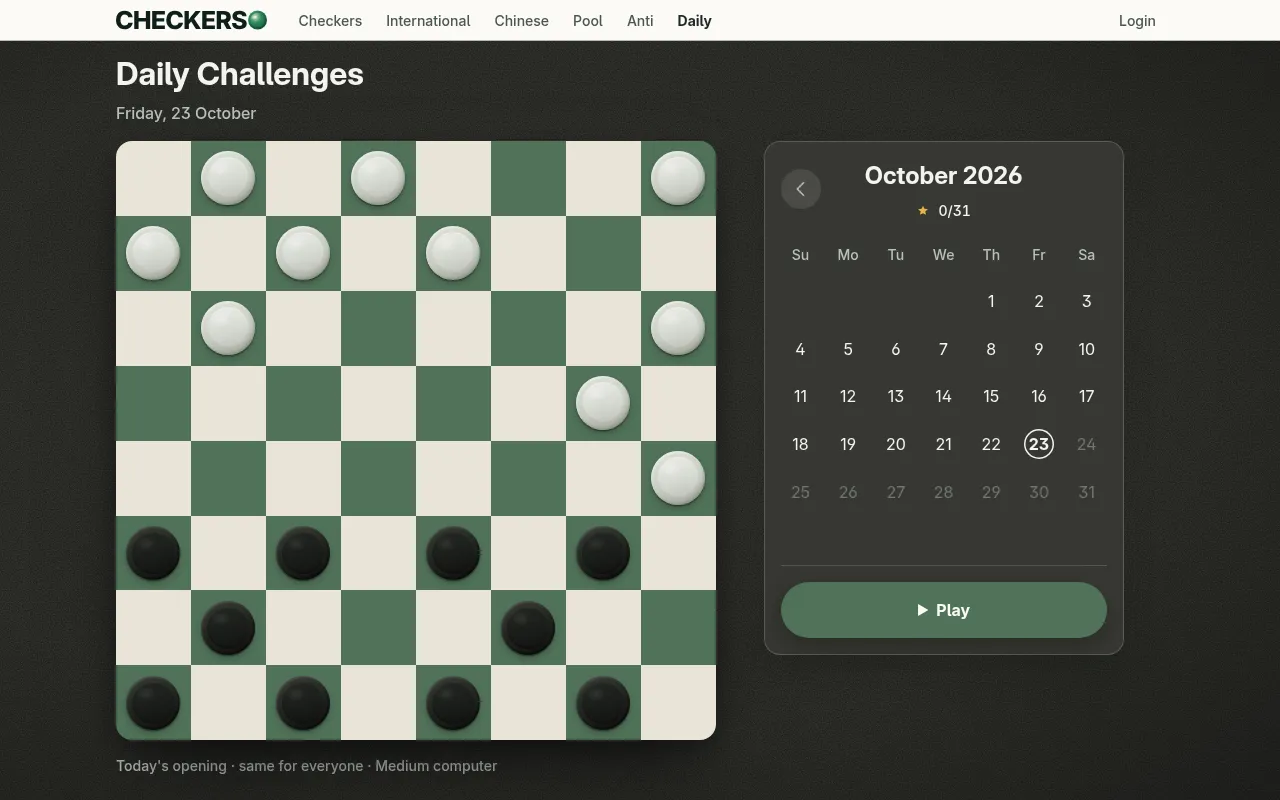
Task: Click the rightmost black piece in the sixth row
Action: (603, 553)
